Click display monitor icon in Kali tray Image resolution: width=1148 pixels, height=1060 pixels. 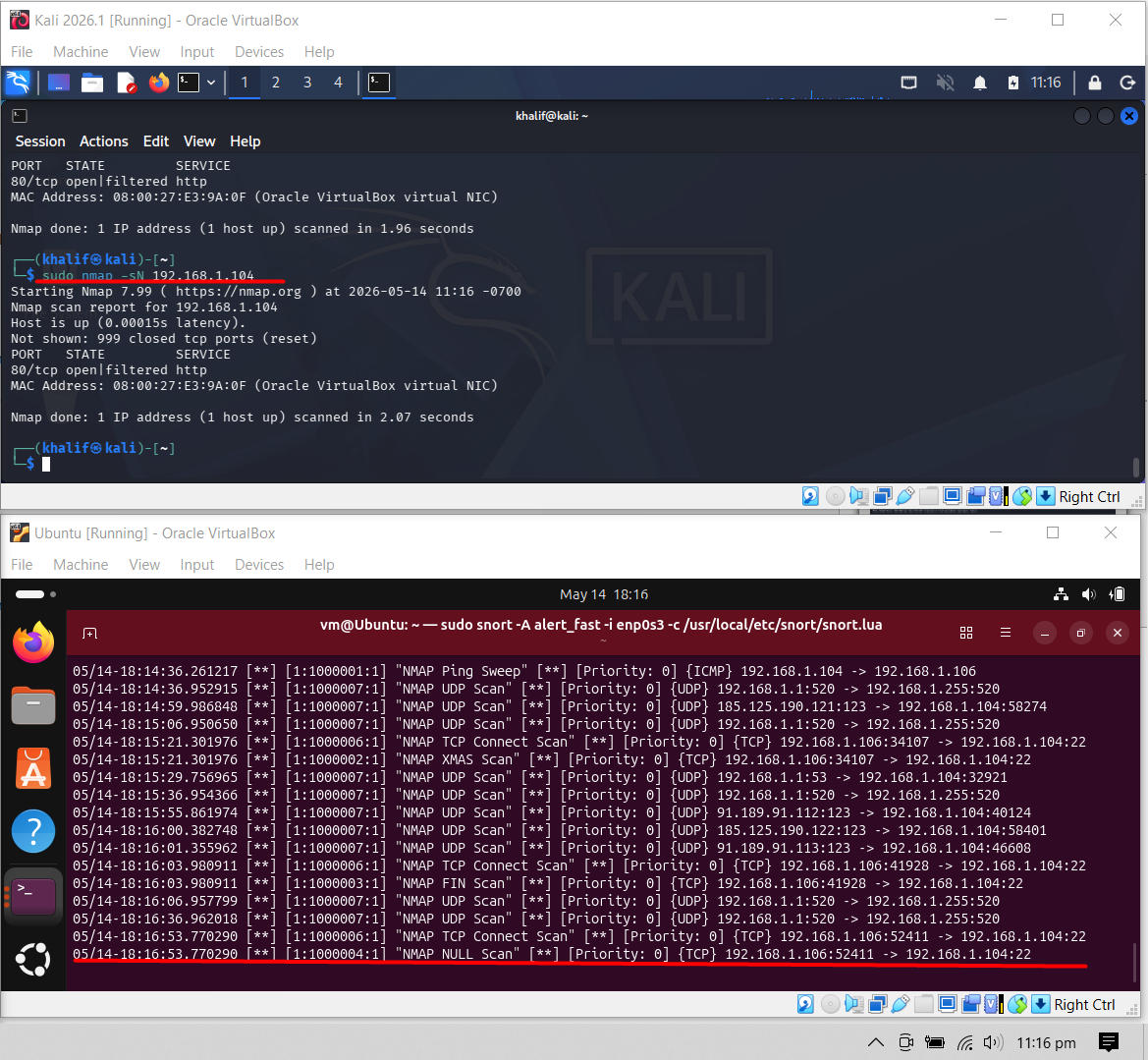coord(908,83)
